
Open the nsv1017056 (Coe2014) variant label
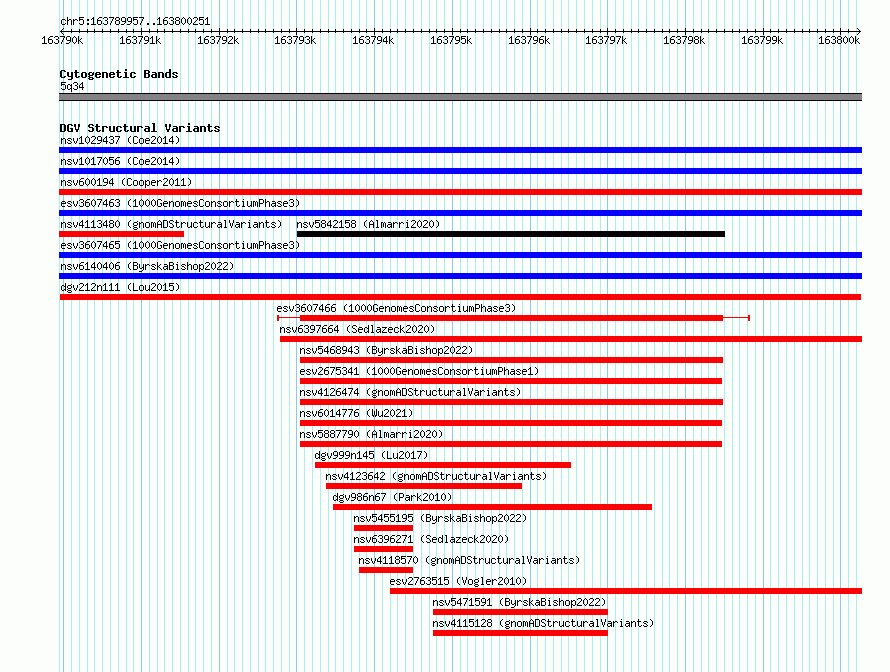120,161
